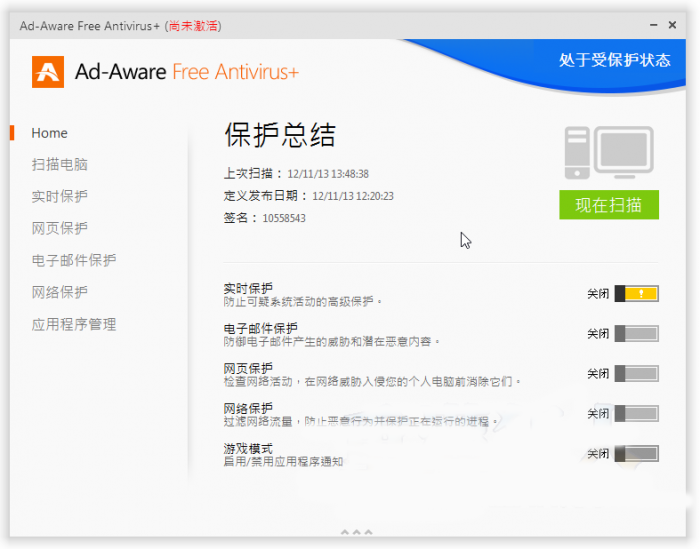Screen dimensions: 700x549
Task: Open 电子邮件保护 in the sidebar
Action: pos(74,260)
